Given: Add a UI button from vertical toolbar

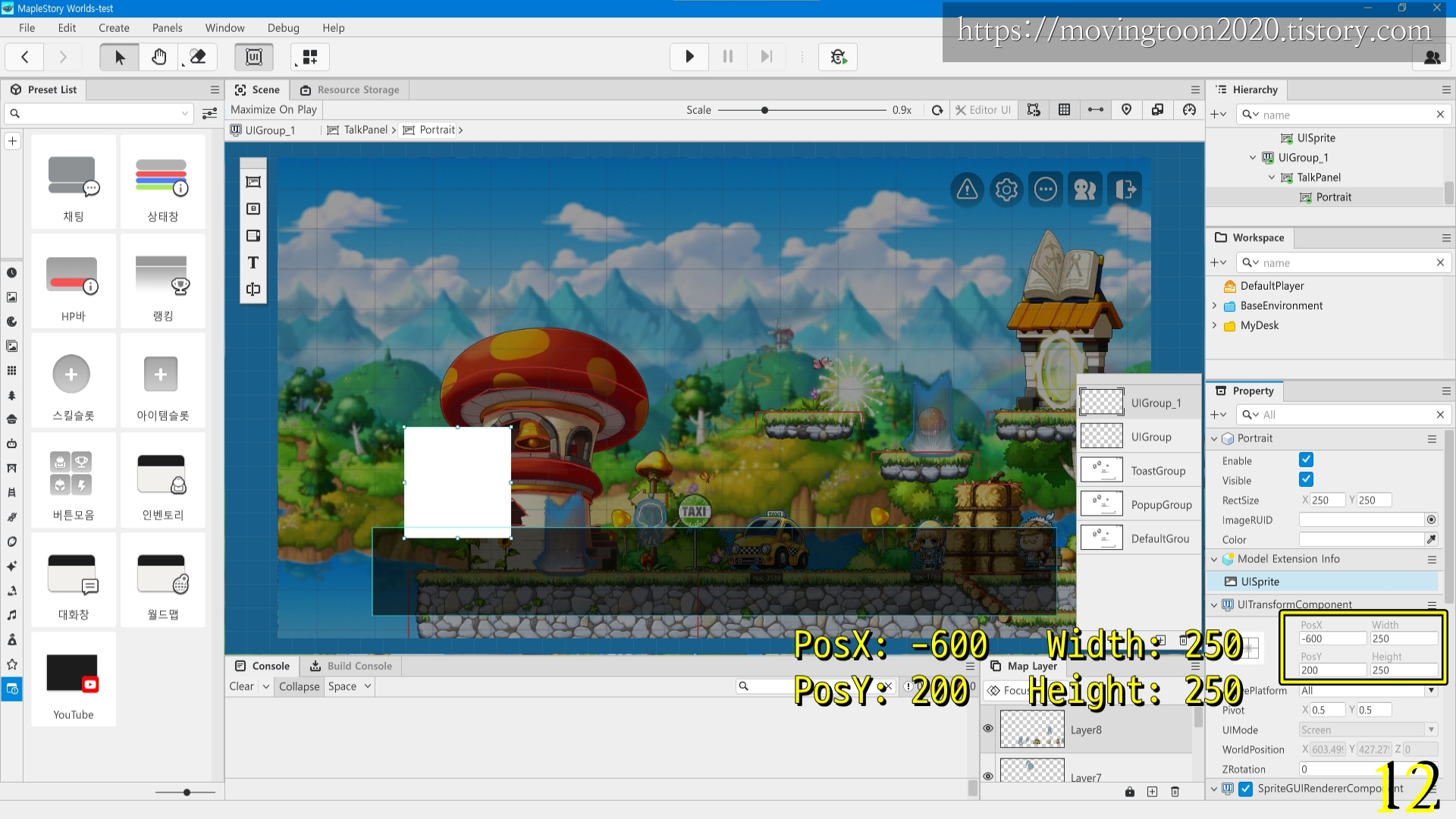Looking at the screenshot, I should pyautogui.click(x=253, y=209).
